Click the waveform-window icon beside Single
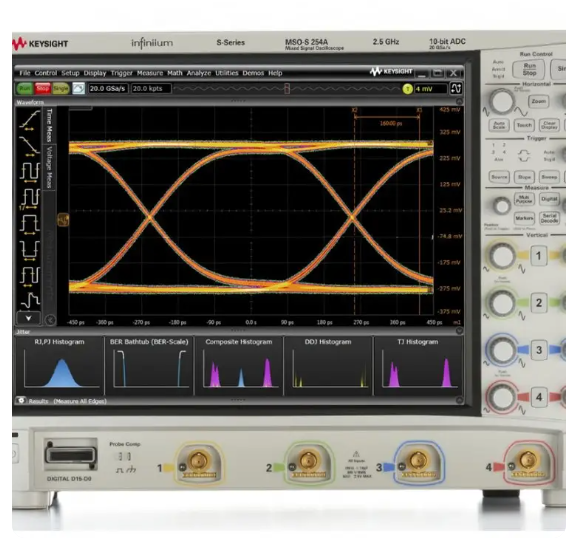 coord(79,89)
